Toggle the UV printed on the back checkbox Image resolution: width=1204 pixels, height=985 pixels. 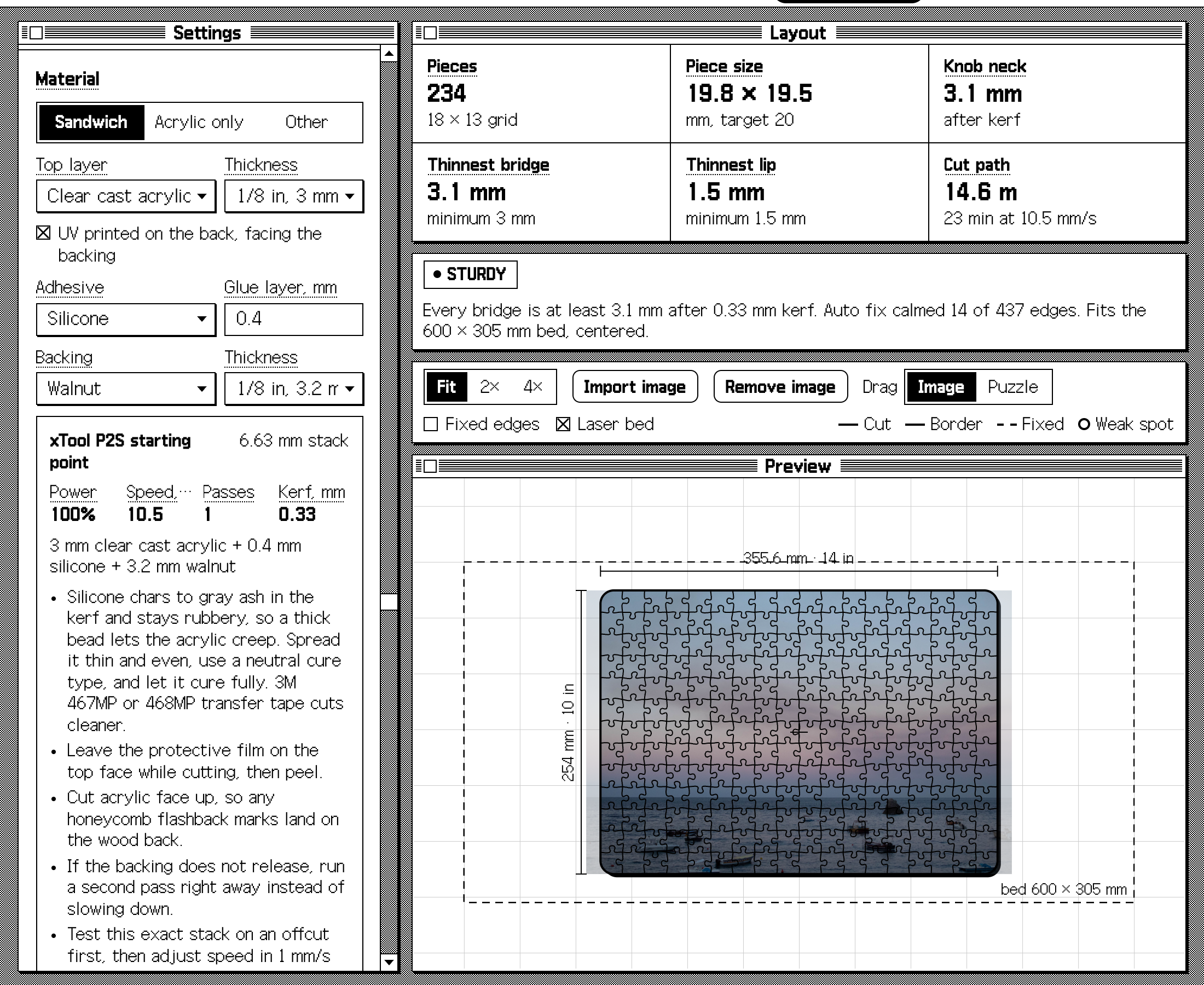coord(43,233)
